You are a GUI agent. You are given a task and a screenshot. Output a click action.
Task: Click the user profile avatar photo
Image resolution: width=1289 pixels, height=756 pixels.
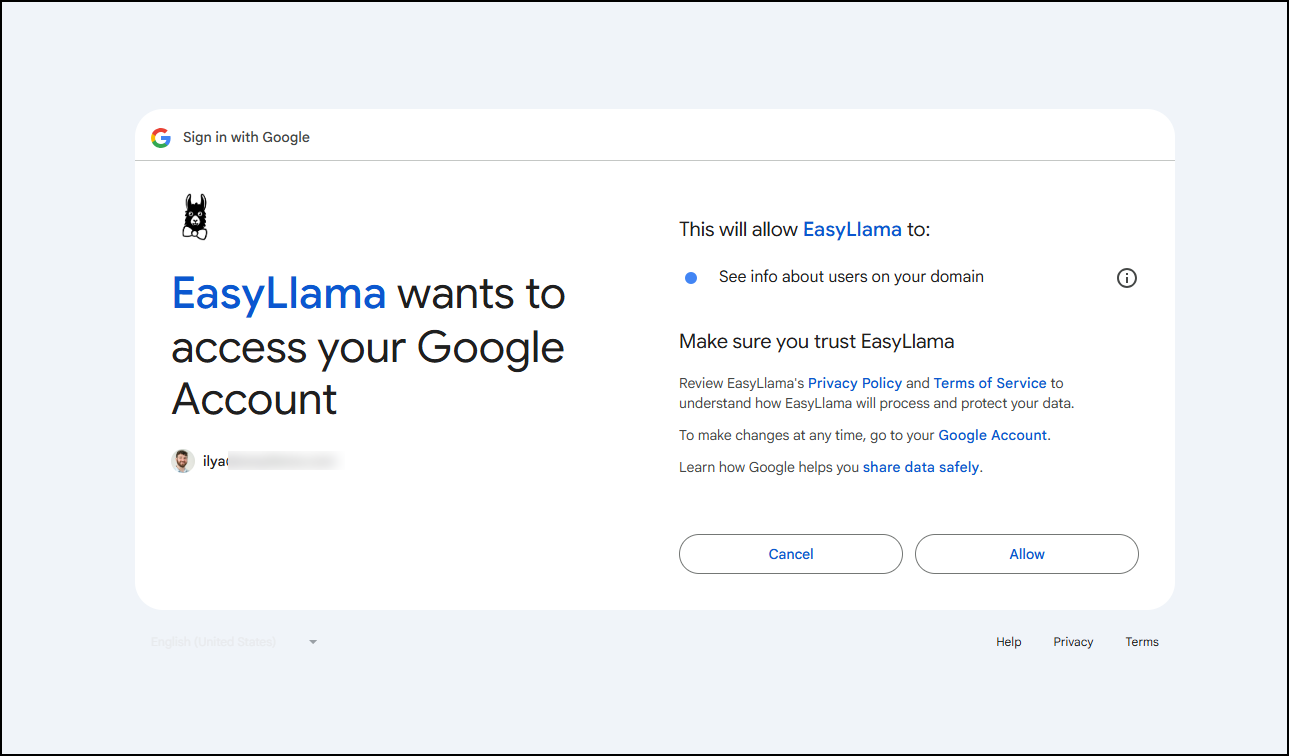click(x=182, y=461)
